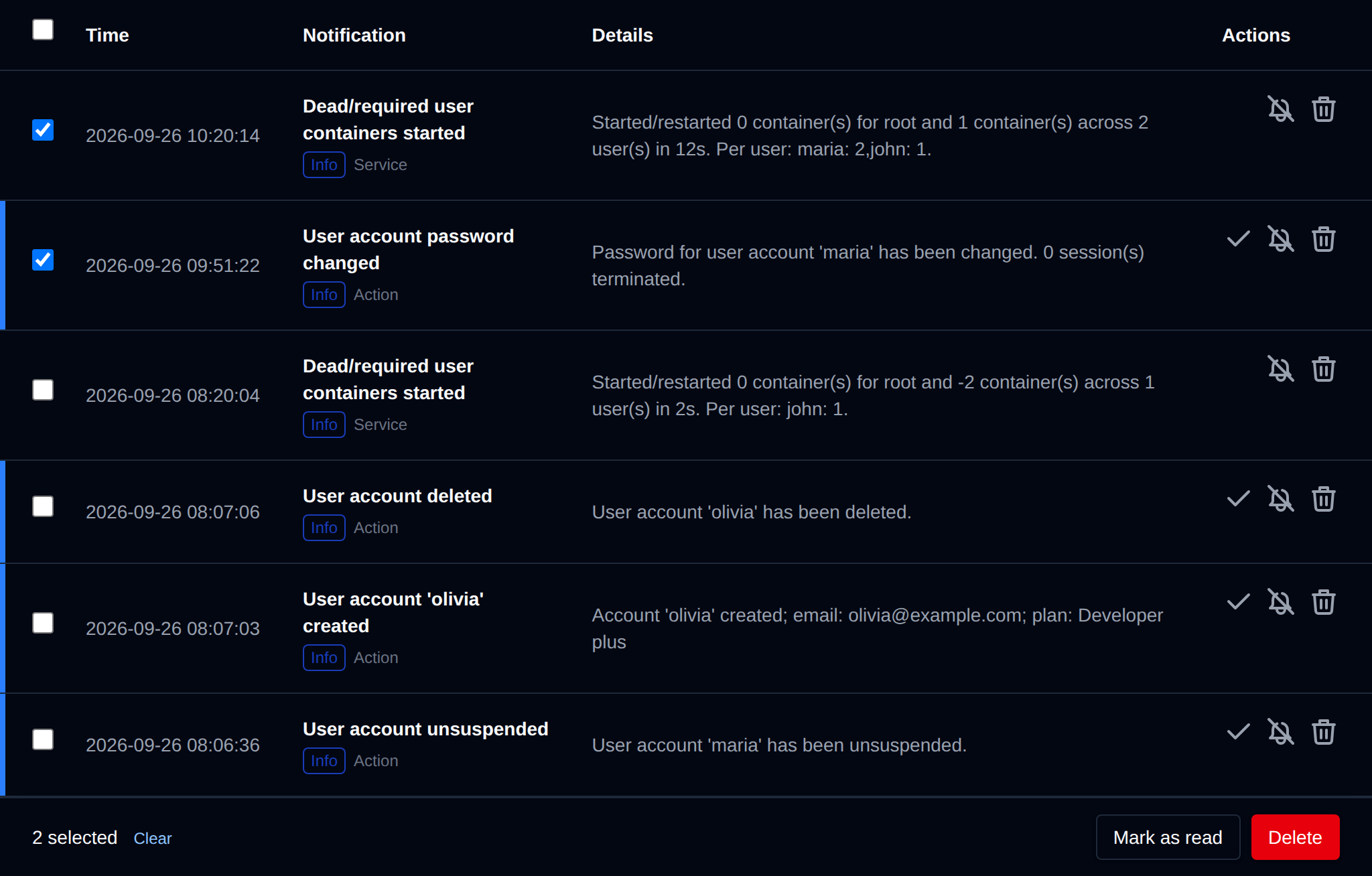This screenshot has height=876, width=1372.
Task: Uncheck the 10:20:14 notification checkbox
Action: point(43,130)
